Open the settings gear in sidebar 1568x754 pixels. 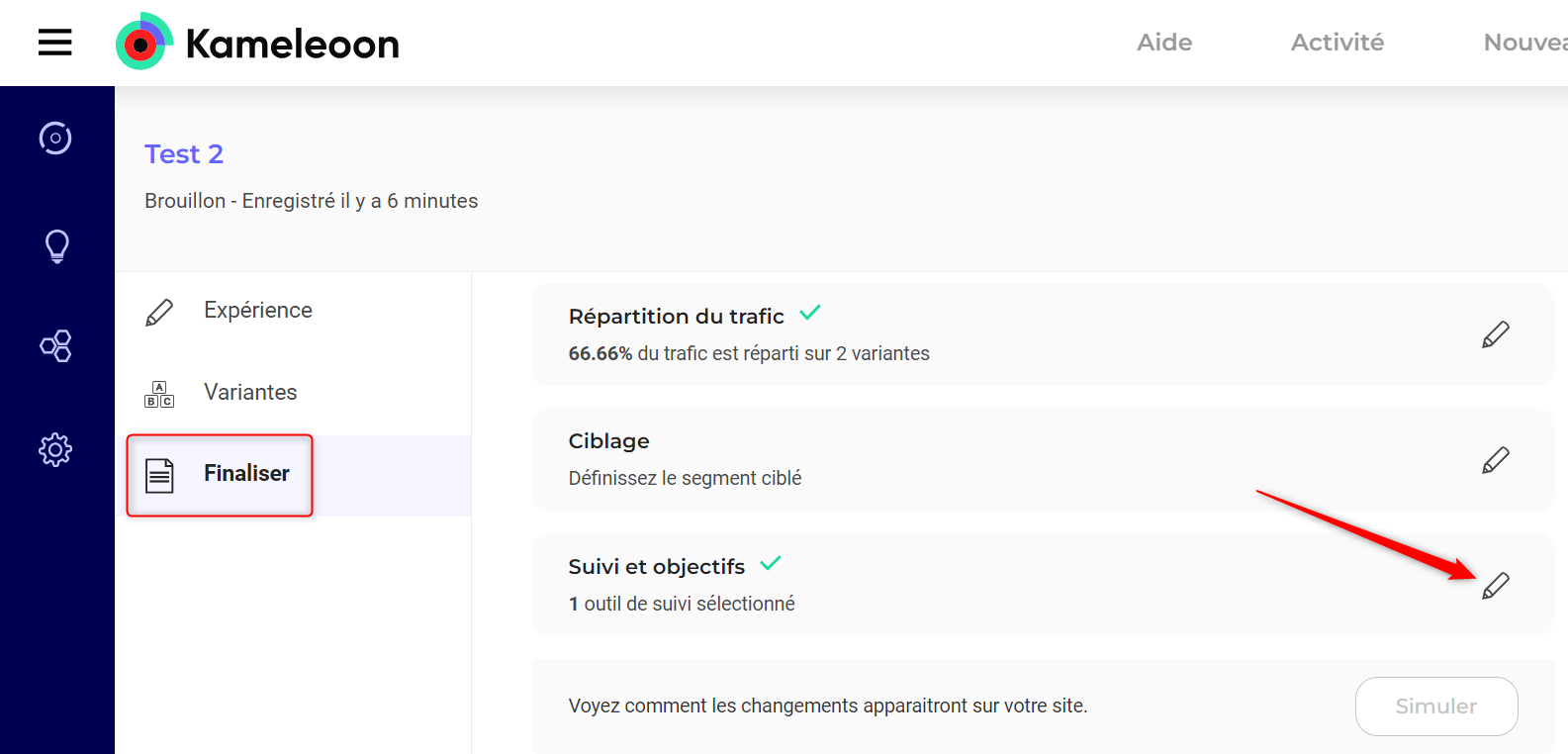[55, 449]
